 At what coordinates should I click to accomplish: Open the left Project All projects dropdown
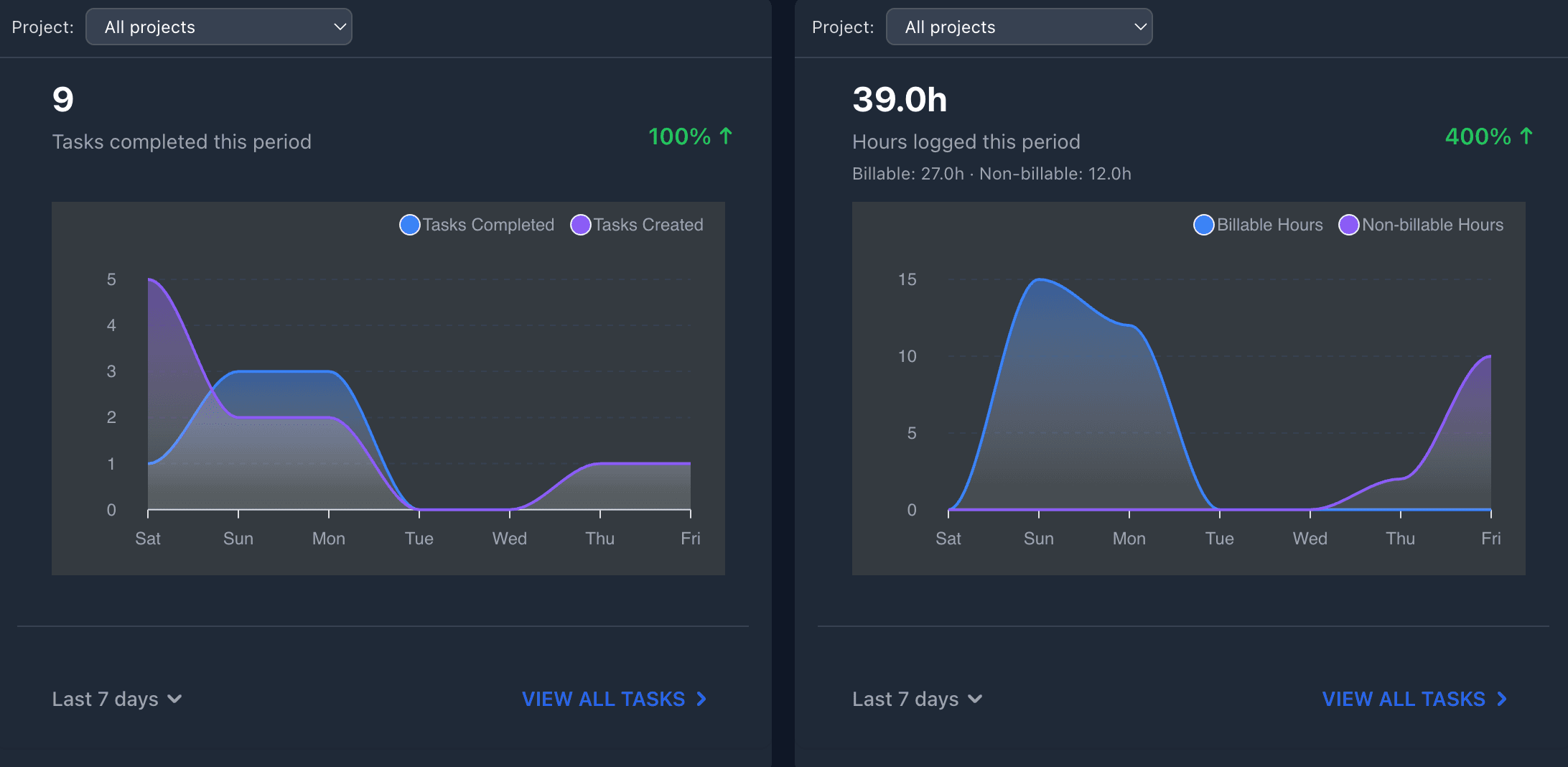tap(218, 27)
